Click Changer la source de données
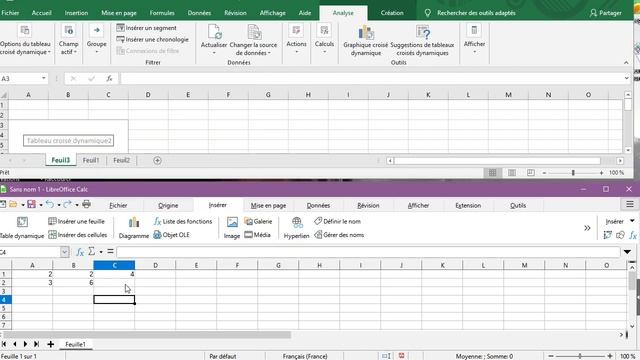Viewport: 640px width, 360px height. (x=253, y=40)
